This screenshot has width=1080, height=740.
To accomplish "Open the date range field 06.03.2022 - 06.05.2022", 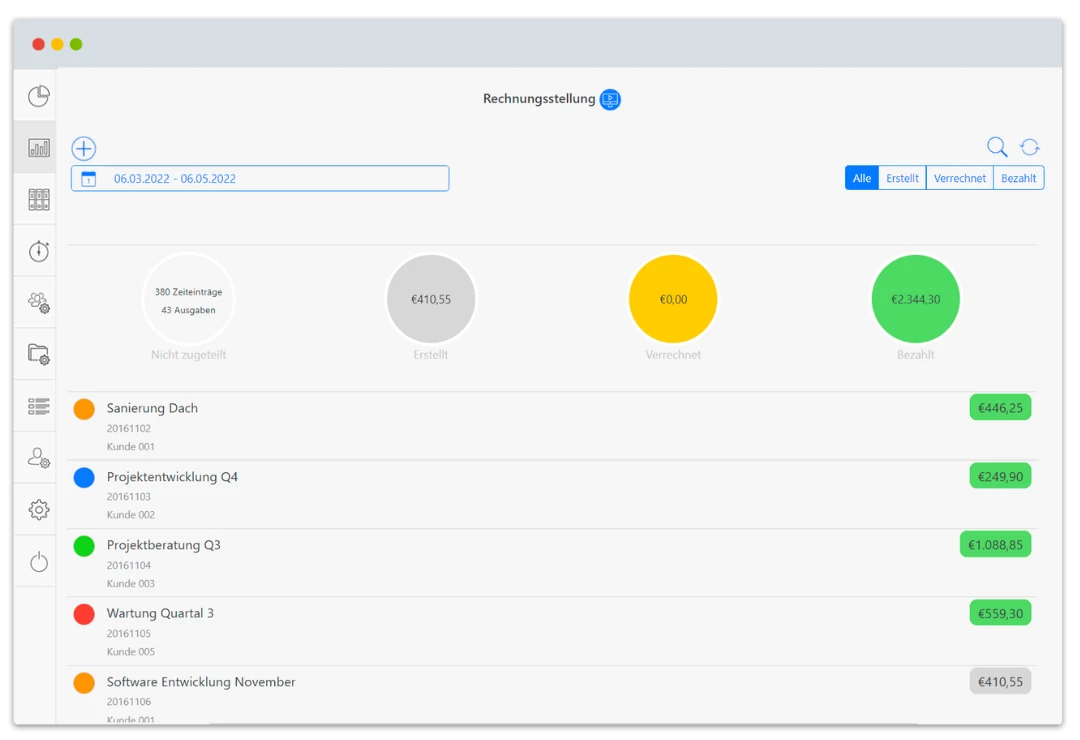I will pyautogui.click(x=260, y=178).
